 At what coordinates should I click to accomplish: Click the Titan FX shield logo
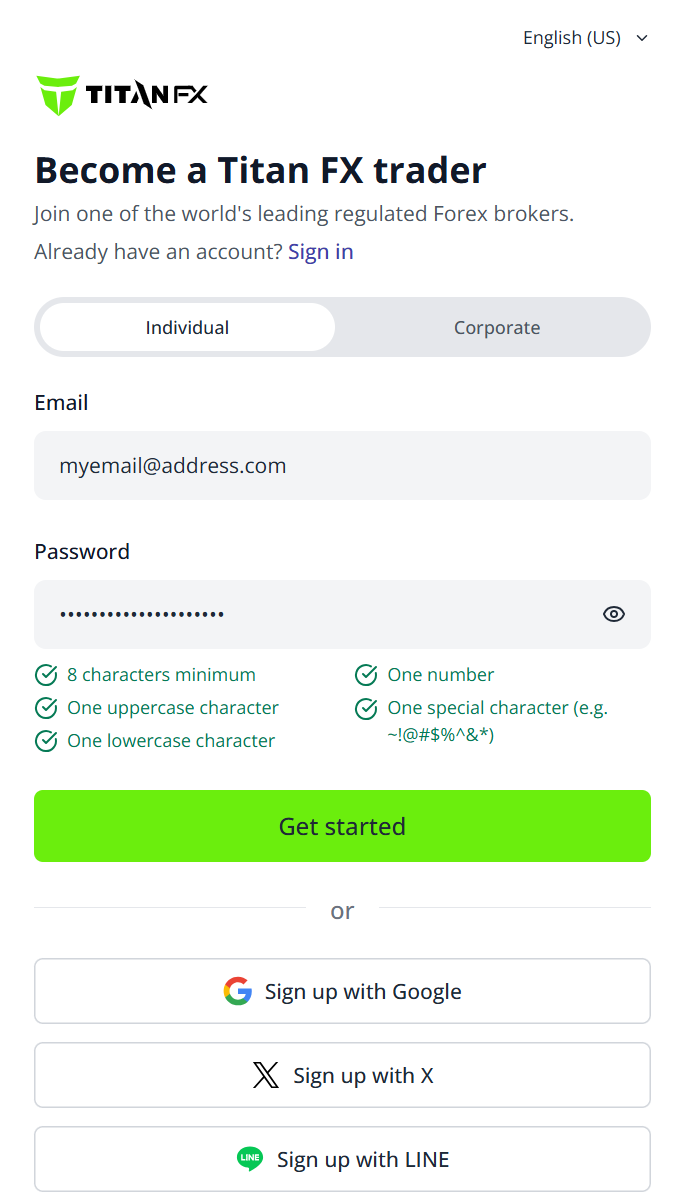tap(58, 95)
